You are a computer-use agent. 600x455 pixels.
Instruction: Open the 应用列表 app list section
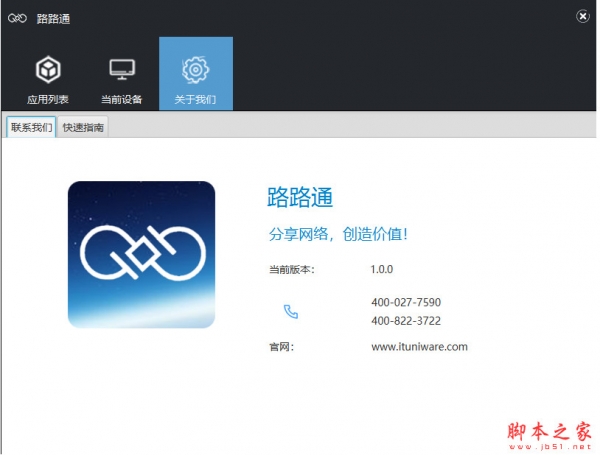[x=48, y=80]
